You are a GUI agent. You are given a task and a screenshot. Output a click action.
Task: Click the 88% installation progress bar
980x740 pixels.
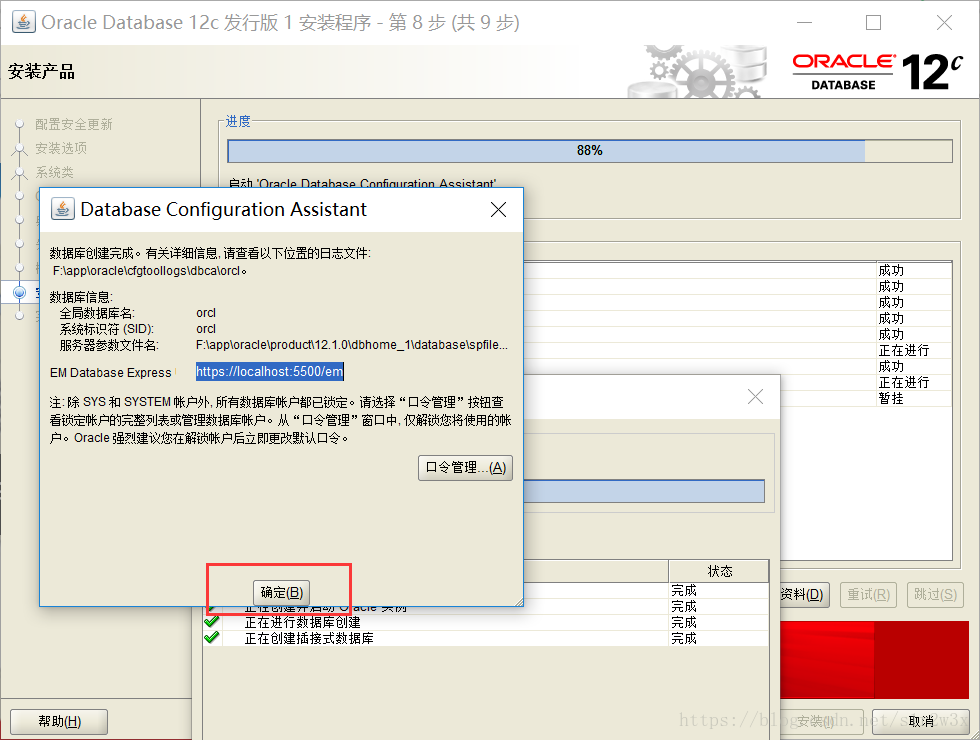point(589,151)
